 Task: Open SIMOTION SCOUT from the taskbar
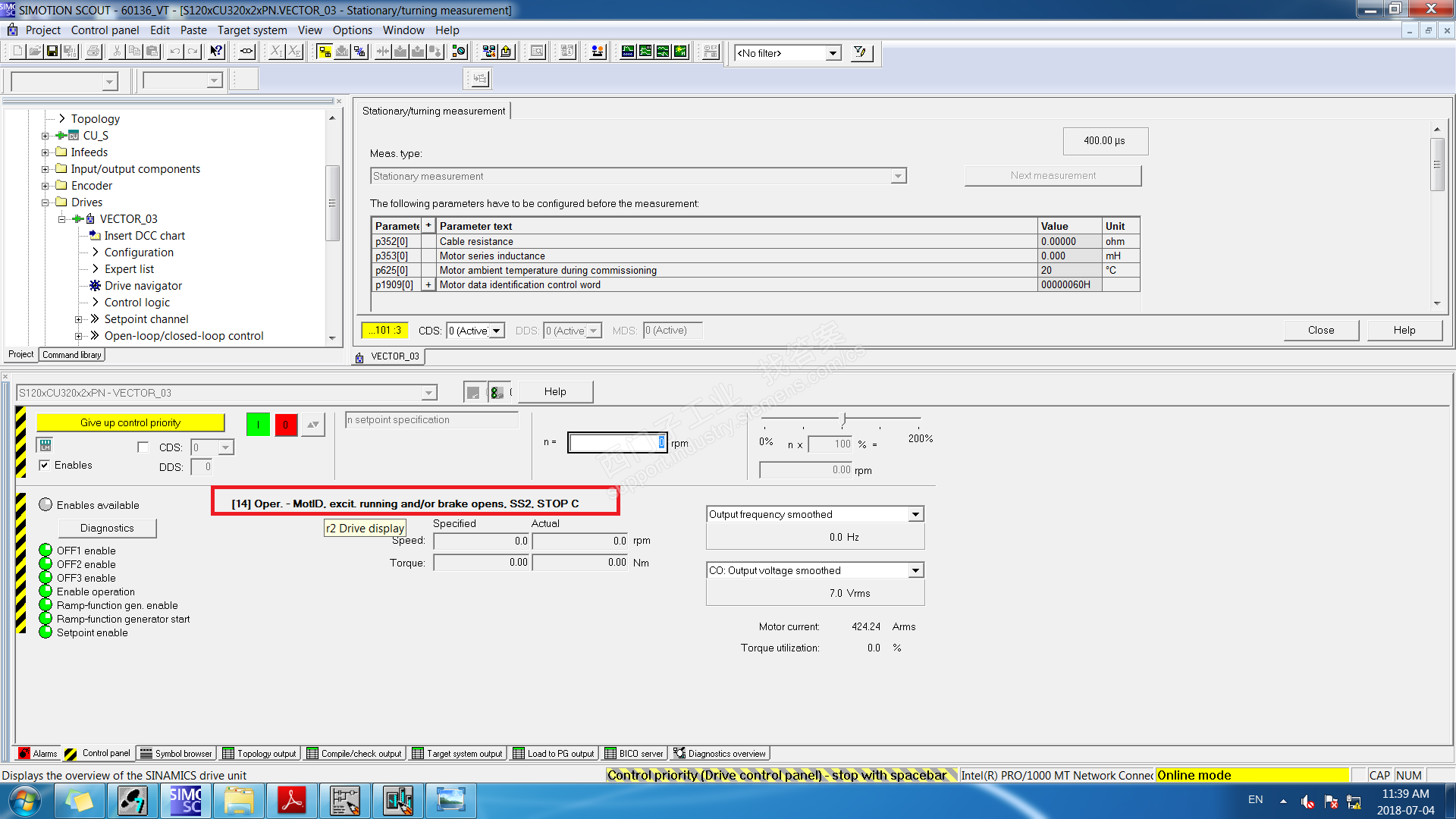(x=186, y=800)
